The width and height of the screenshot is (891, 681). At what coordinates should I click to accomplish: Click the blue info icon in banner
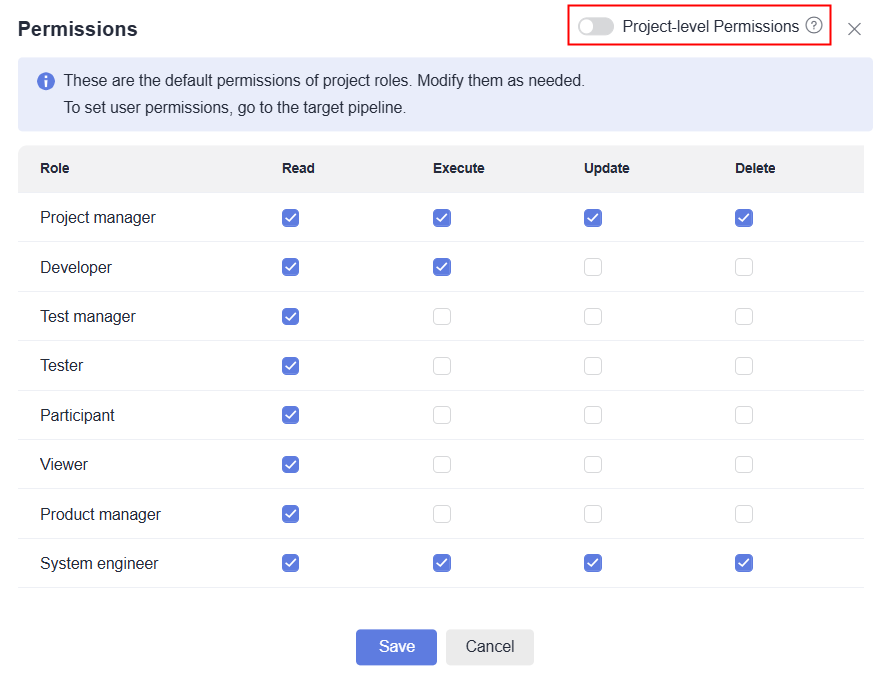pyautogui.click(x=45, y=81)
